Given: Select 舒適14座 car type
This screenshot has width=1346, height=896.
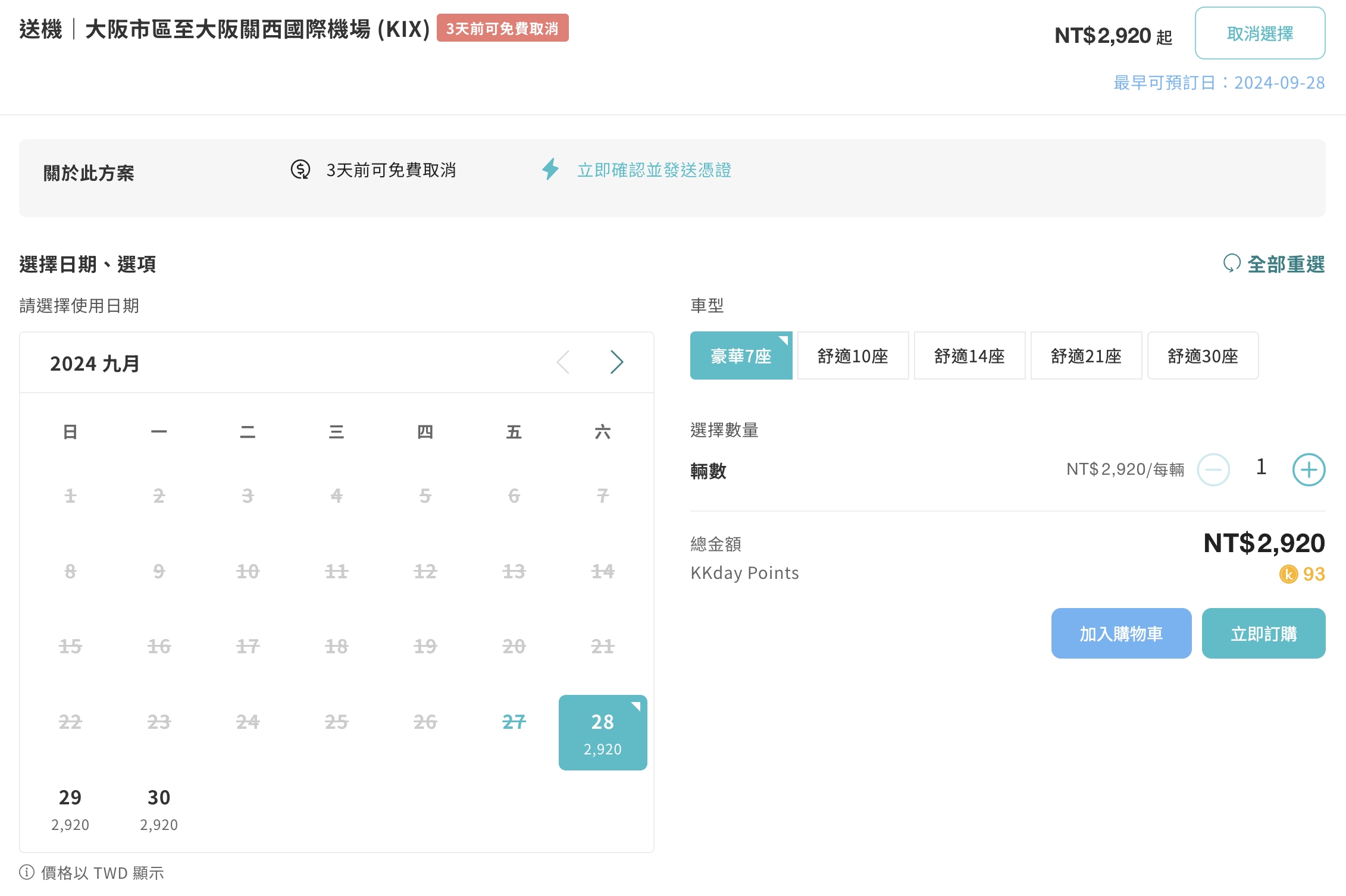Looking at the screenshot, I should coord(969,355).
